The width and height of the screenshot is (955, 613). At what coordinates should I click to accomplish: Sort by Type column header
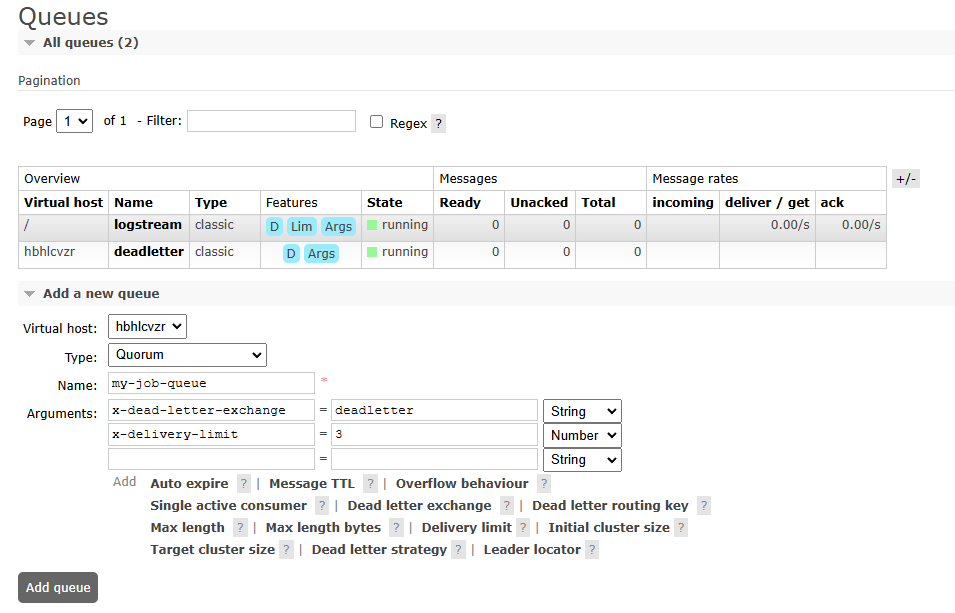pyautogui.click(x=211, y=203)
